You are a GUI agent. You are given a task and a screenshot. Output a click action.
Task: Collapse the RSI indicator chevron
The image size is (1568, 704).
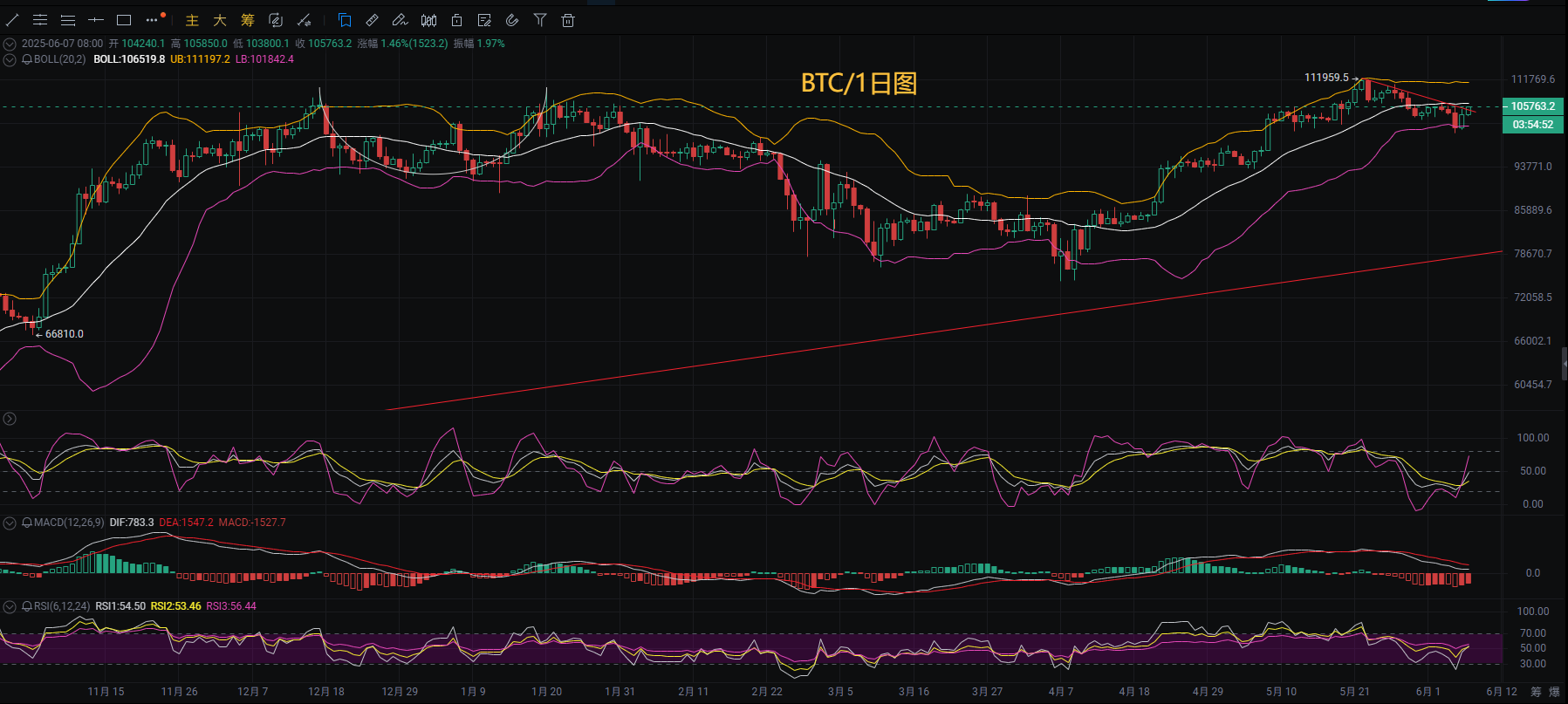10,606
